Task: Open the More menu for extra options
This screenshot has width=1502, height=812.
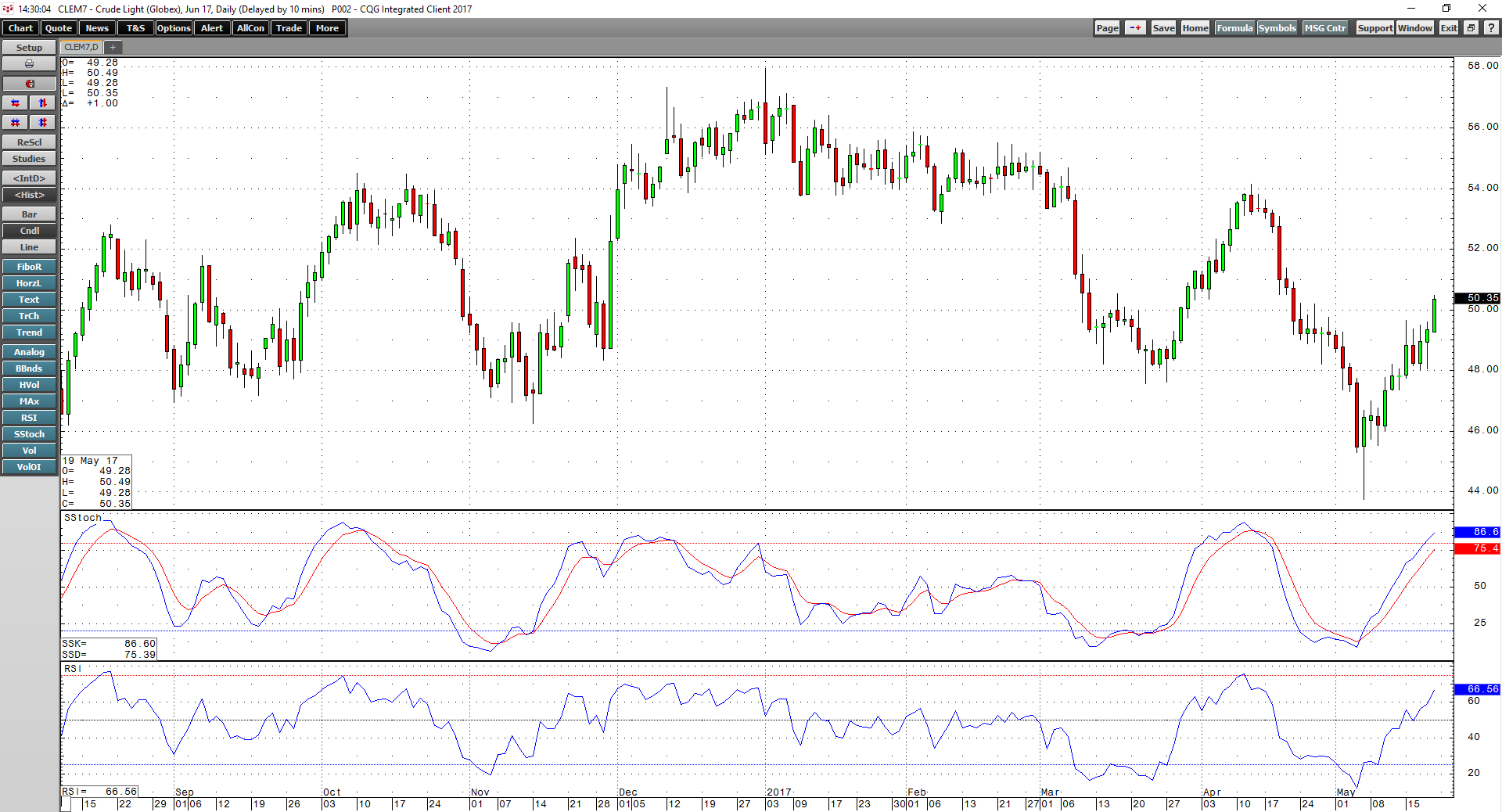Action: tap(327, 27)
